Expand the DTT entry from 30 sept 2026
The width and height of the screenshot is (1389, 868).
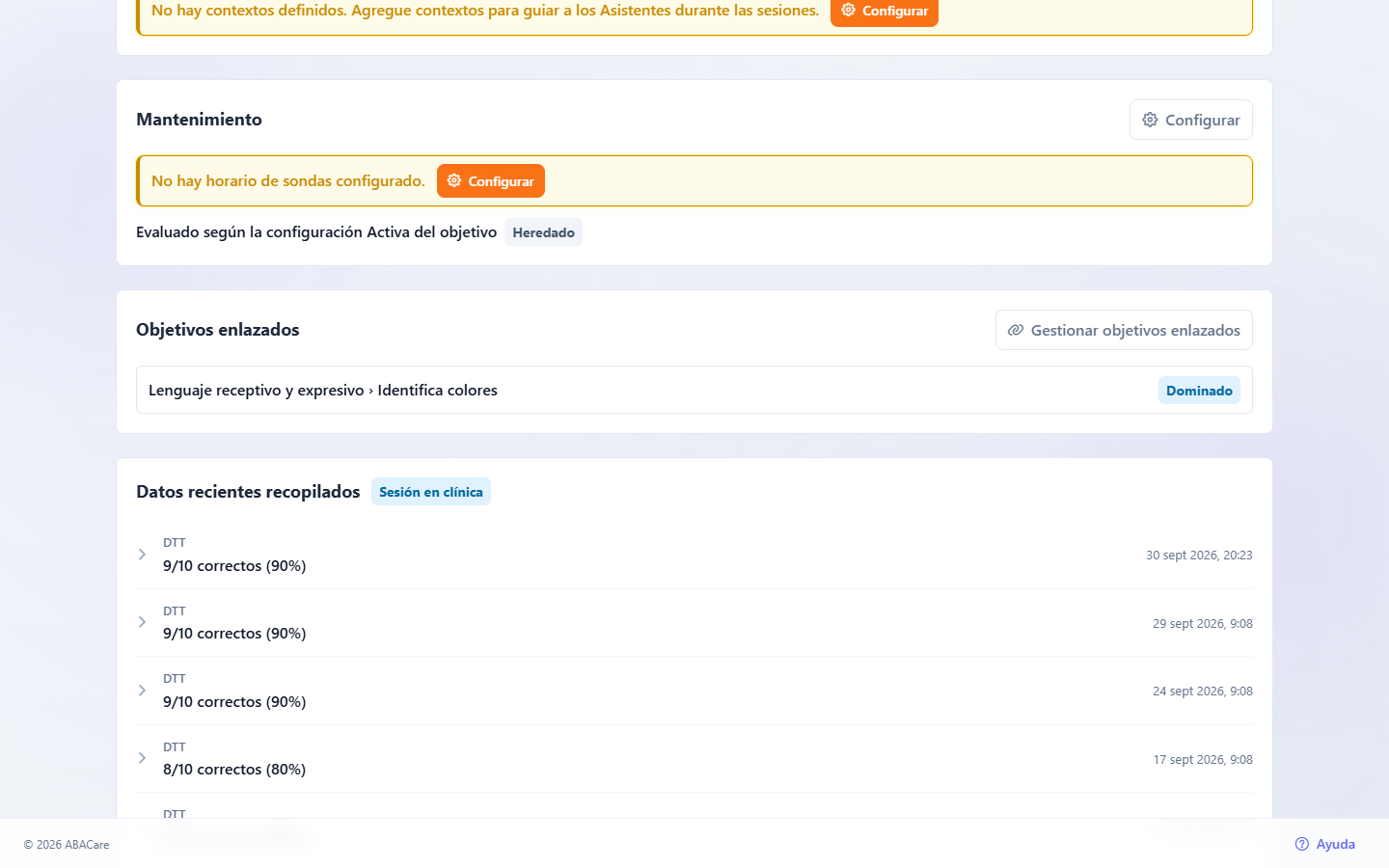pos(142,555)
